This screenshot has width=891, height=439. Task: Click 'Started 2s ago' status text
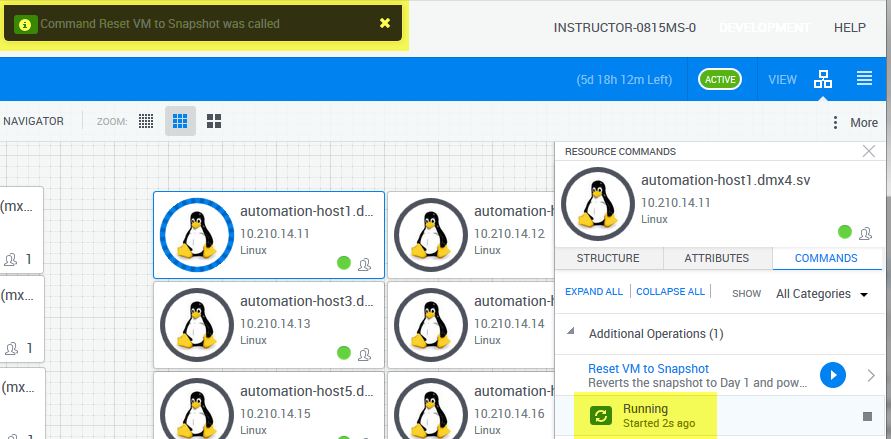pos(659,423)
